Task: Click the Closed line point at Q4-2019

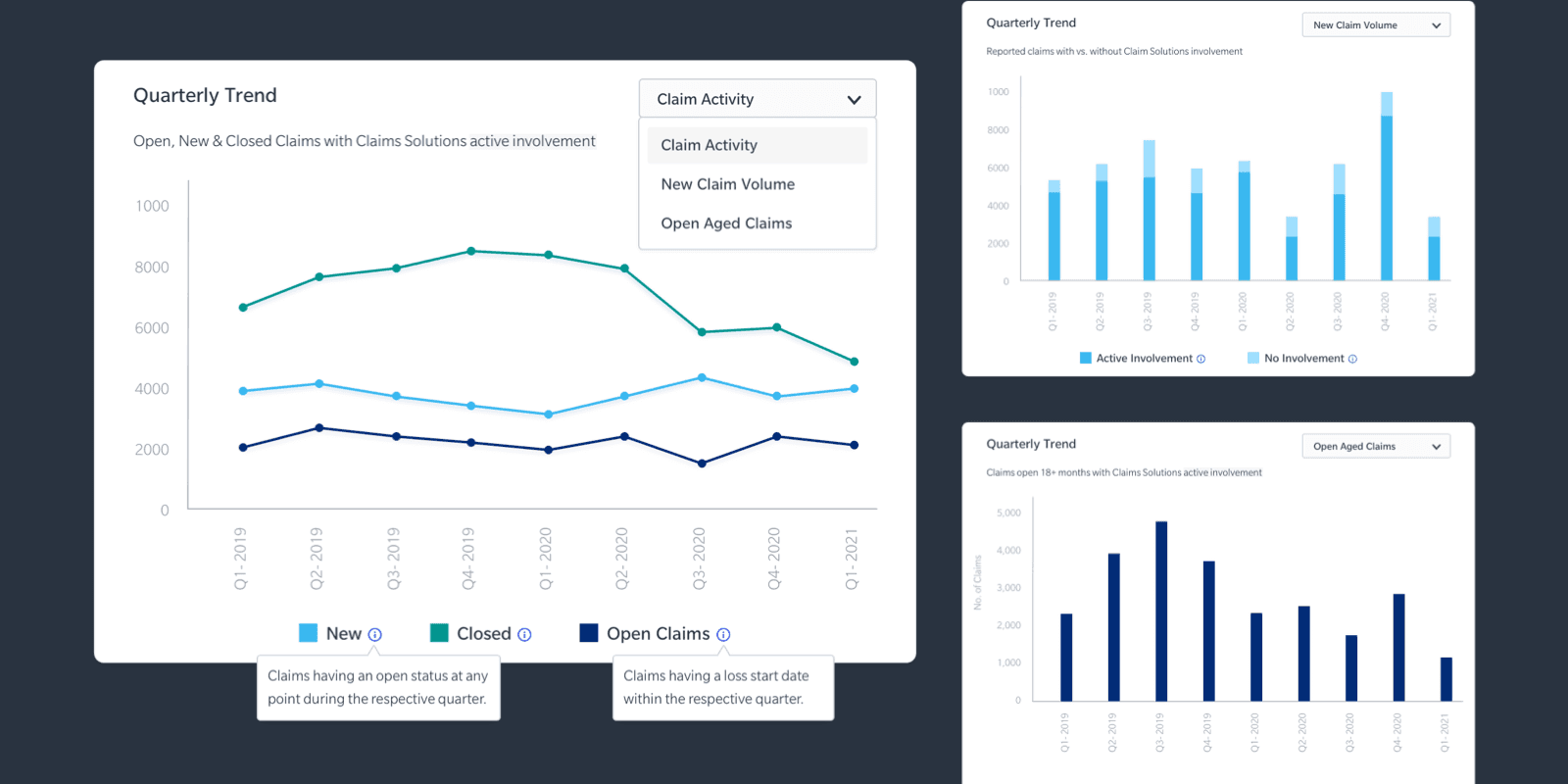Action: tap(471, 252)
